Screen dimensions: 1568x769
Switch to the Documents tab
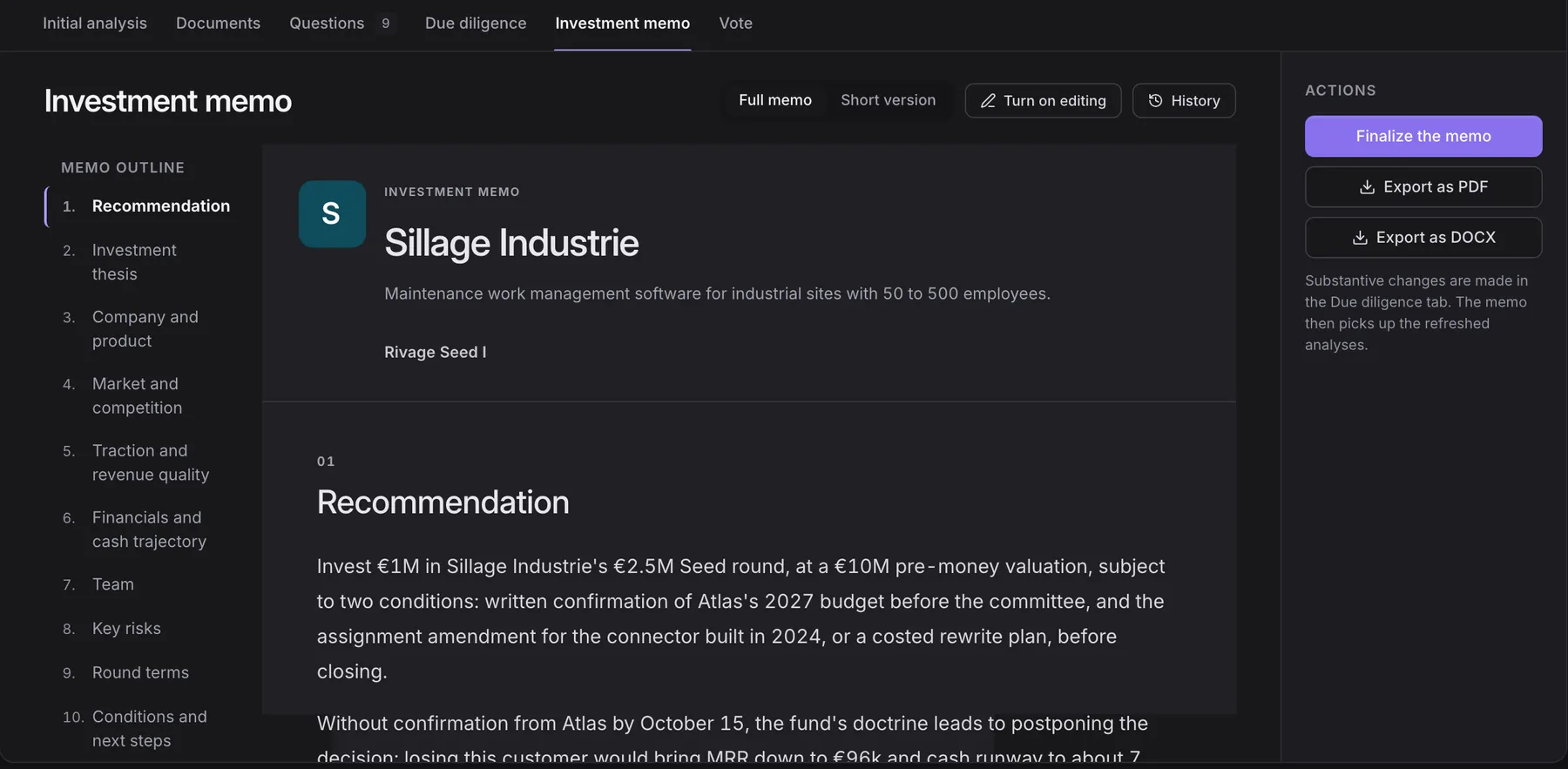218,24
